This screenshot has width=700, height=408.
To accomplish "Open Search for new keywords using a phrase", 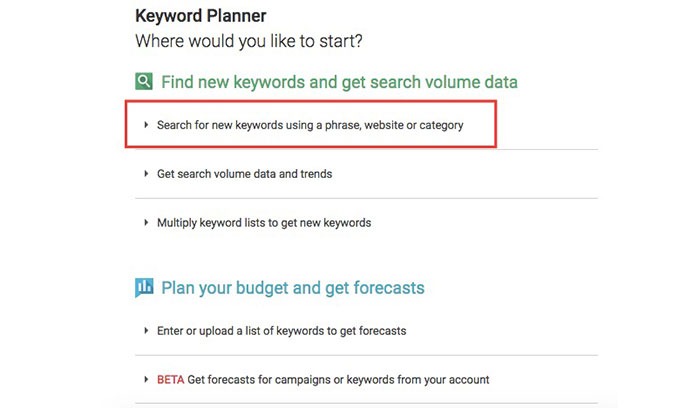I will (x=310, y=125).
